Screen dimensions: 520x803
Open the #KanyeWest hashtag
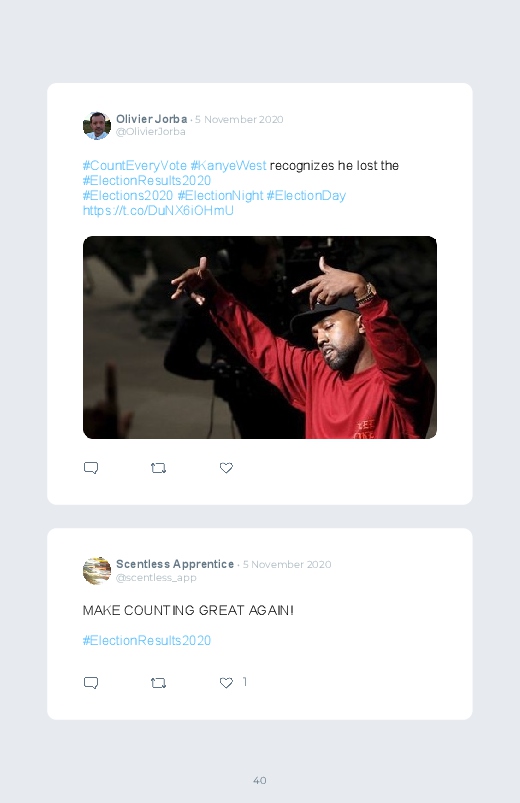pos(228,165)
